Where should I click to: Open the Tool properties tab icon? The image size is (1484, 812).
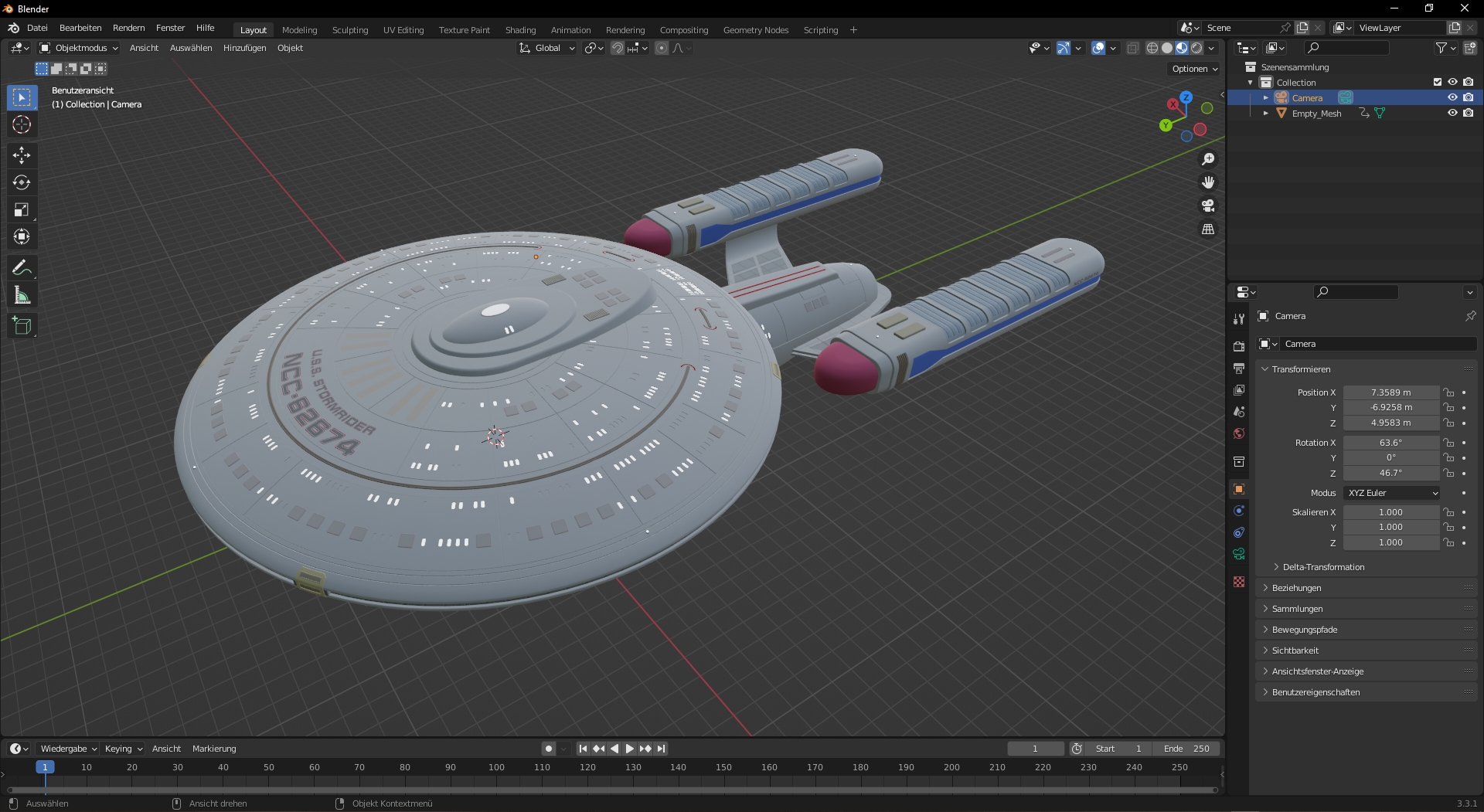[x=1239, y=318]
